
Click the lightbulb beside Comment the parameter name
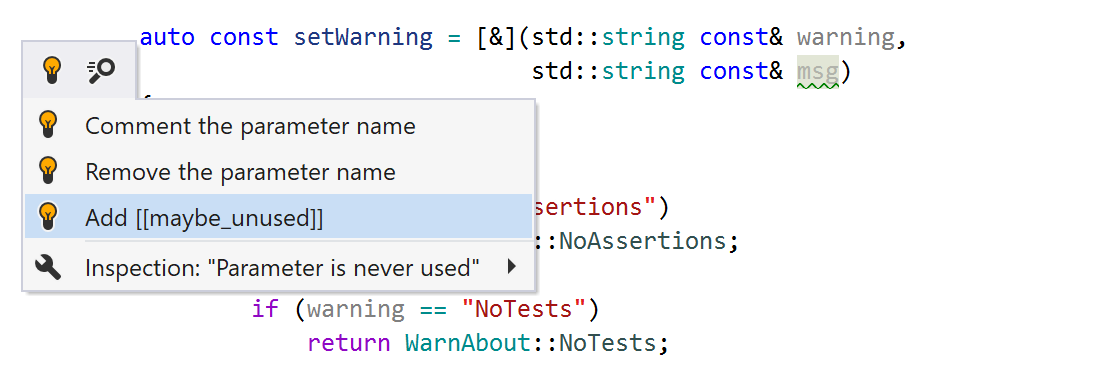[48, 125]
